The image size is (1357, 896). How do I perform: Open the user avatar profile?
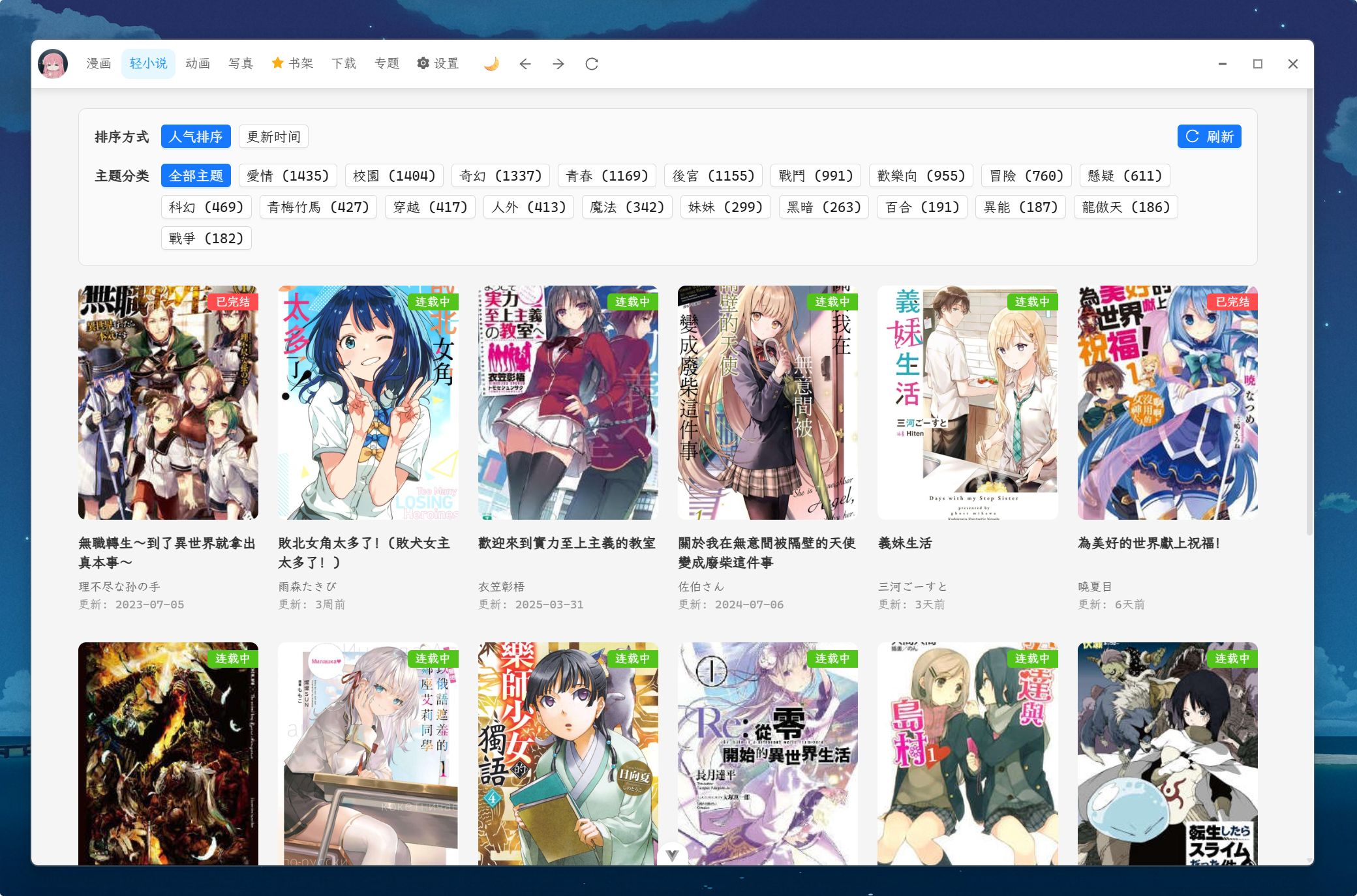coord(53,63)
